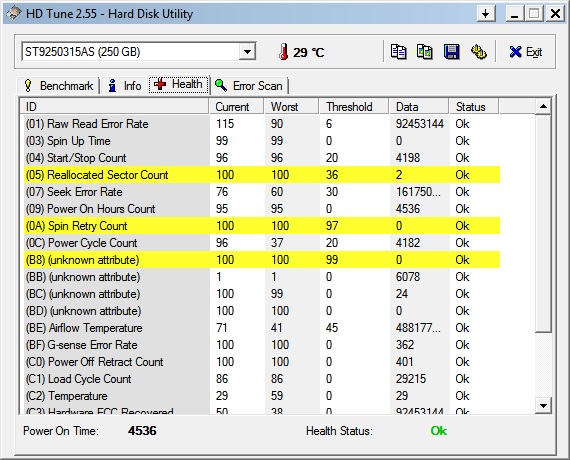Screen dimensions: 570x460
Task: Click data value 29215
Action: (x=411, y=379)
